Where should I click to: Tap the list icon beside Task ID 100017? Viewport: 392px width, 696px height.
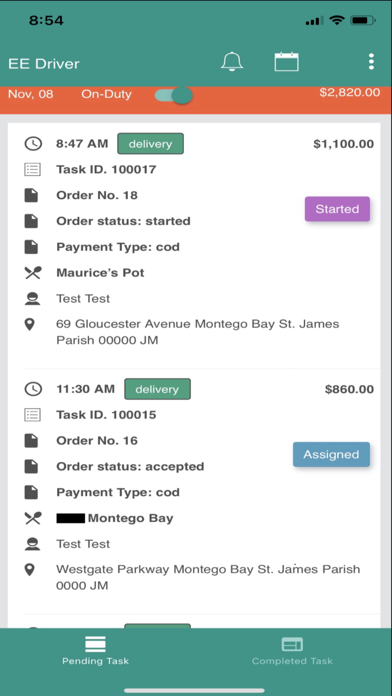coord(32,169)
